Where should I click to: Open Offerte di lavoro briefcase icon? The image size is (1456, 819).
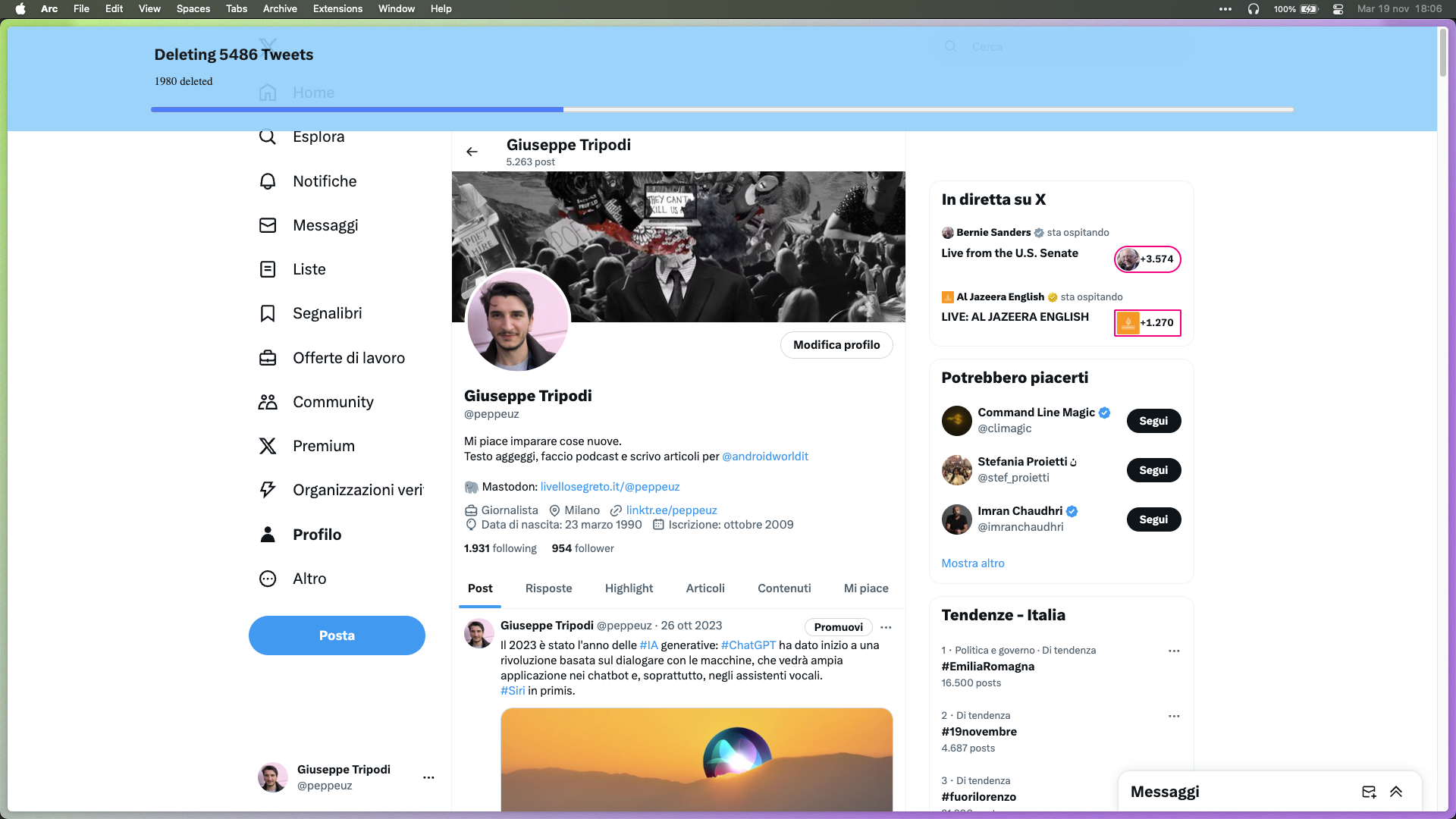268,358
